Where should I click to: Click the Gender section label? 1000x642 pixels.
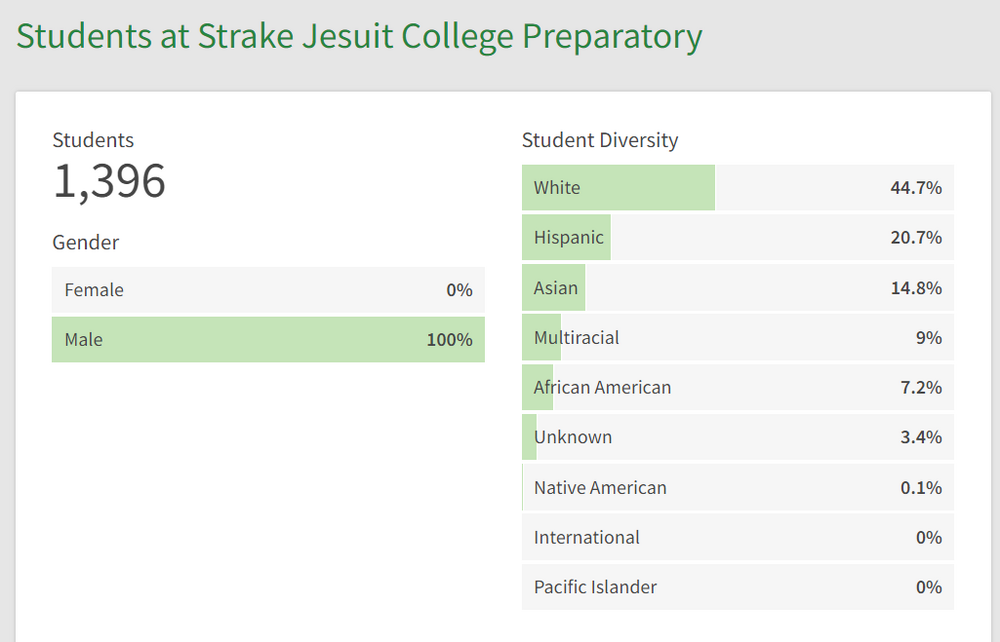pos(86,242)
